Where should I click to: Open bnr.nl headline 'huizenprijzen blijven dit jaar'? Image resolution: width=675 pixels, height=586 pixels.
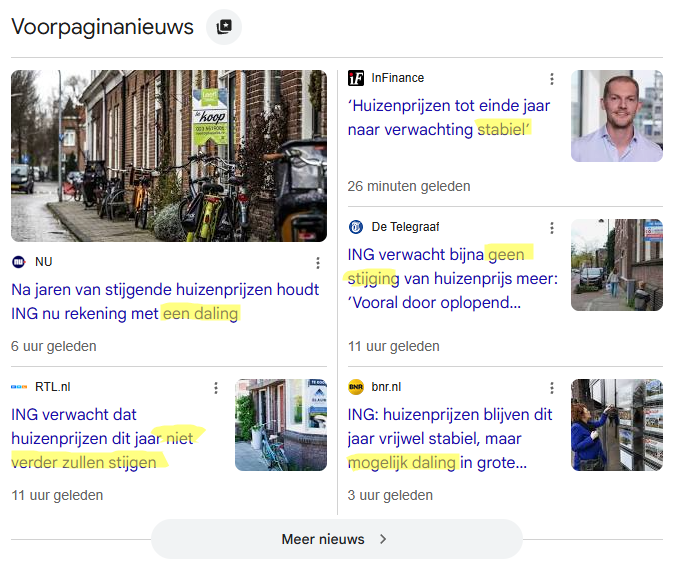450,438
